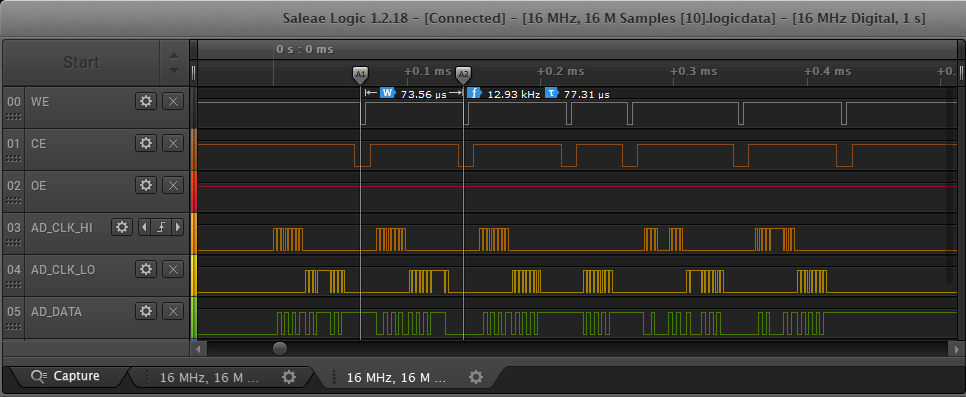Screen dimensions: 966x397
Task: Open capture options with down arrow
Action: 174,70
